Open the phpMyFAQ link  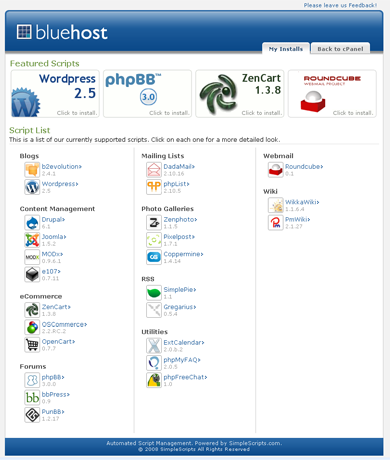tap(182, 360)
